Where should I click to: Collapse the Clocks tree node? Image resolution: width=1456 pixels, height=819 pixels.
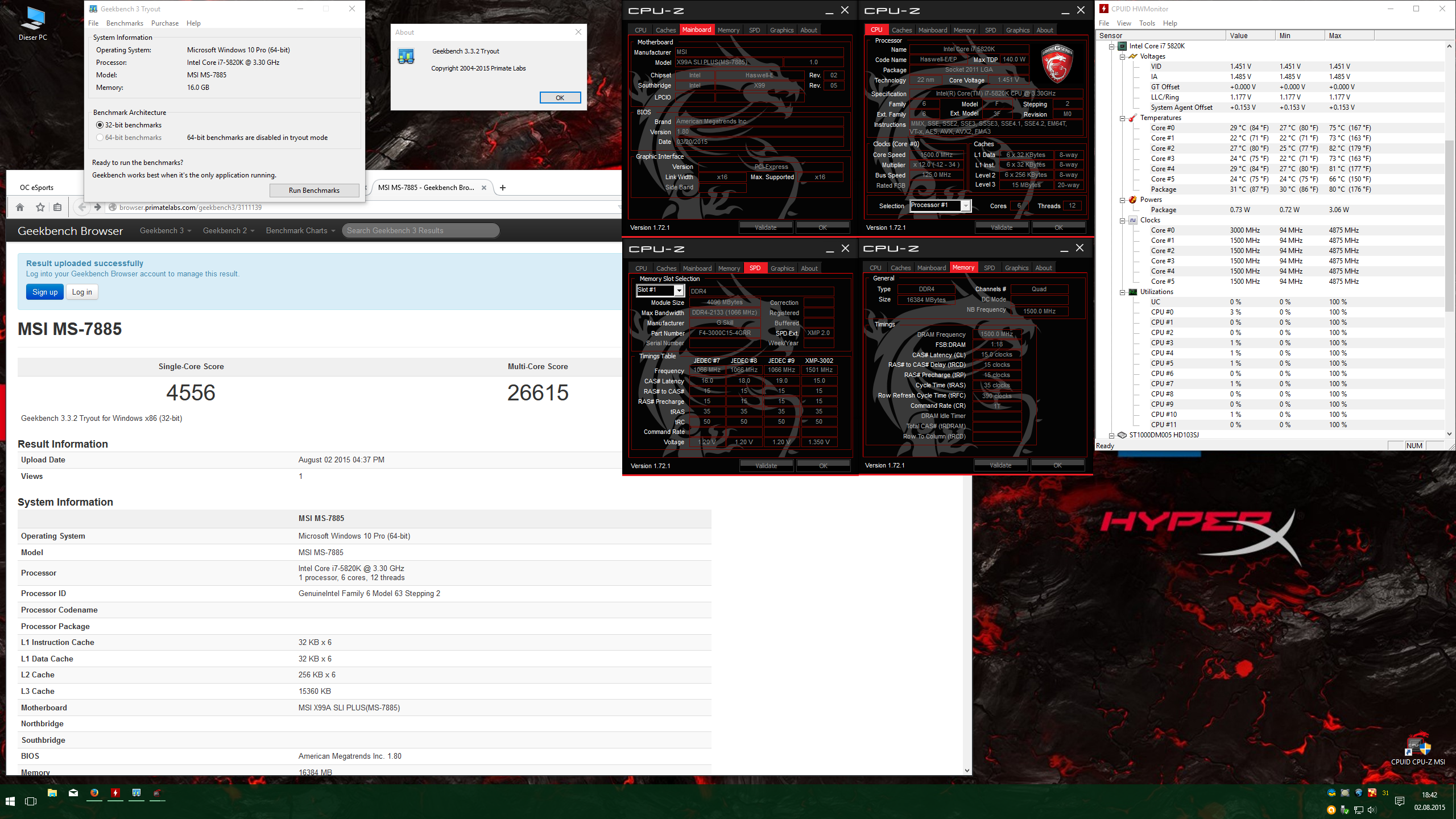(x=1122, y=220)
